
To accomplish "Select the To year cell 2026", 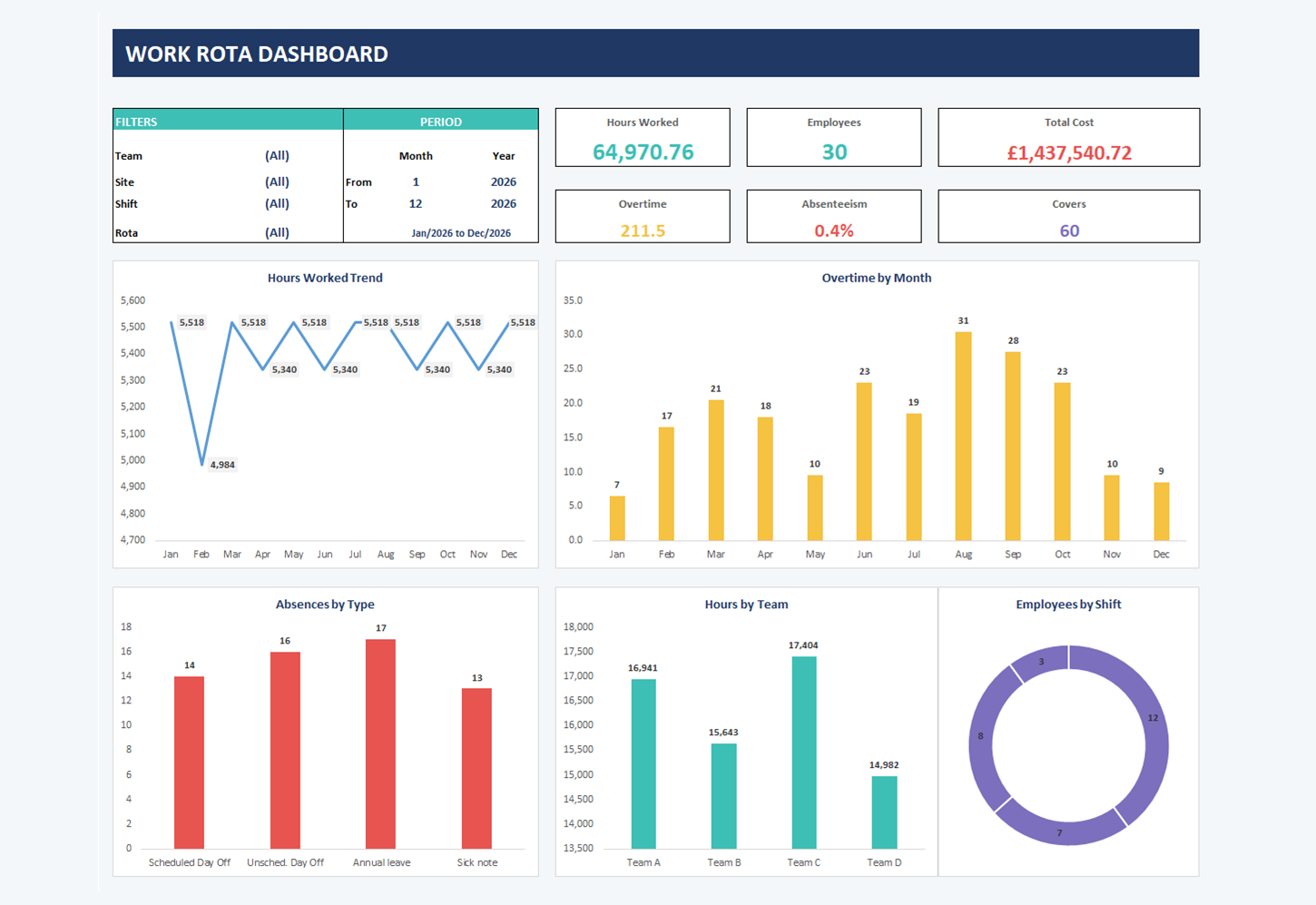I will pyautogui.click(x=503, y=203).
